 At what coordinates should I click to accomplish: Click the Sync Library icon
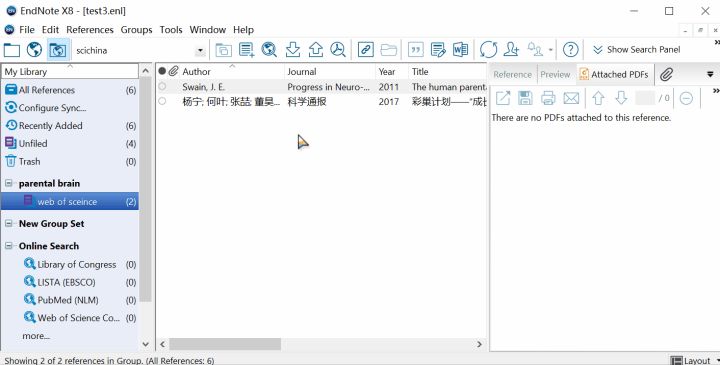(488, 50)
